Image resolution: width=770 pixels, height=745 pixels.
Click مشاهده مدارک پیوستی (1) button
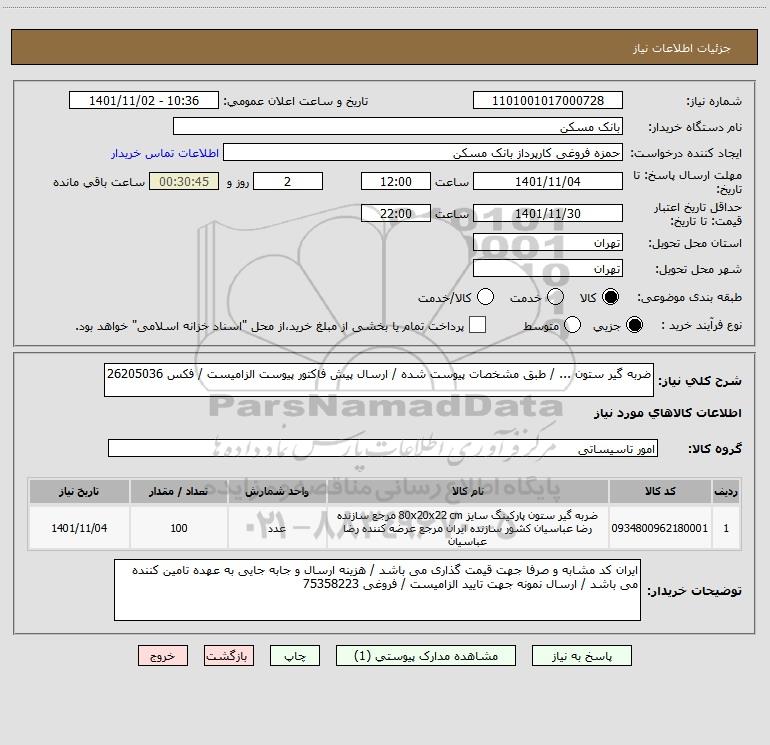[426, 656]
